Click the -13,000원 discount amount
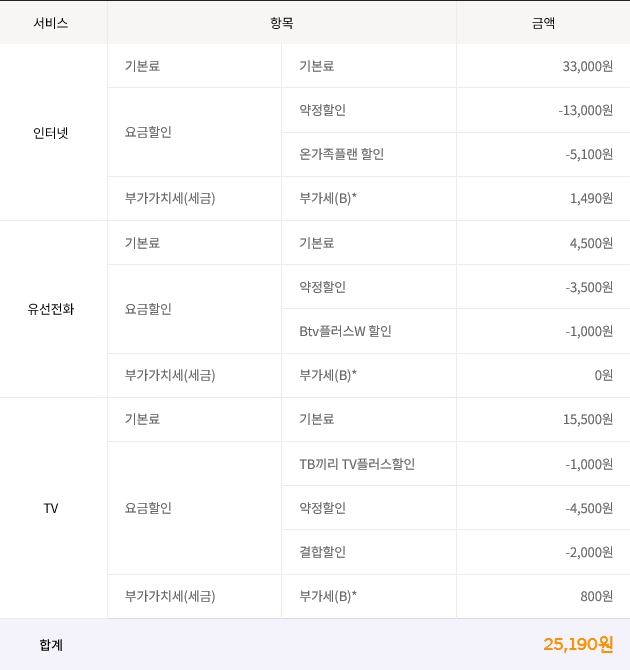The height and width of the screenshot is (670, 630). (585, 110)
